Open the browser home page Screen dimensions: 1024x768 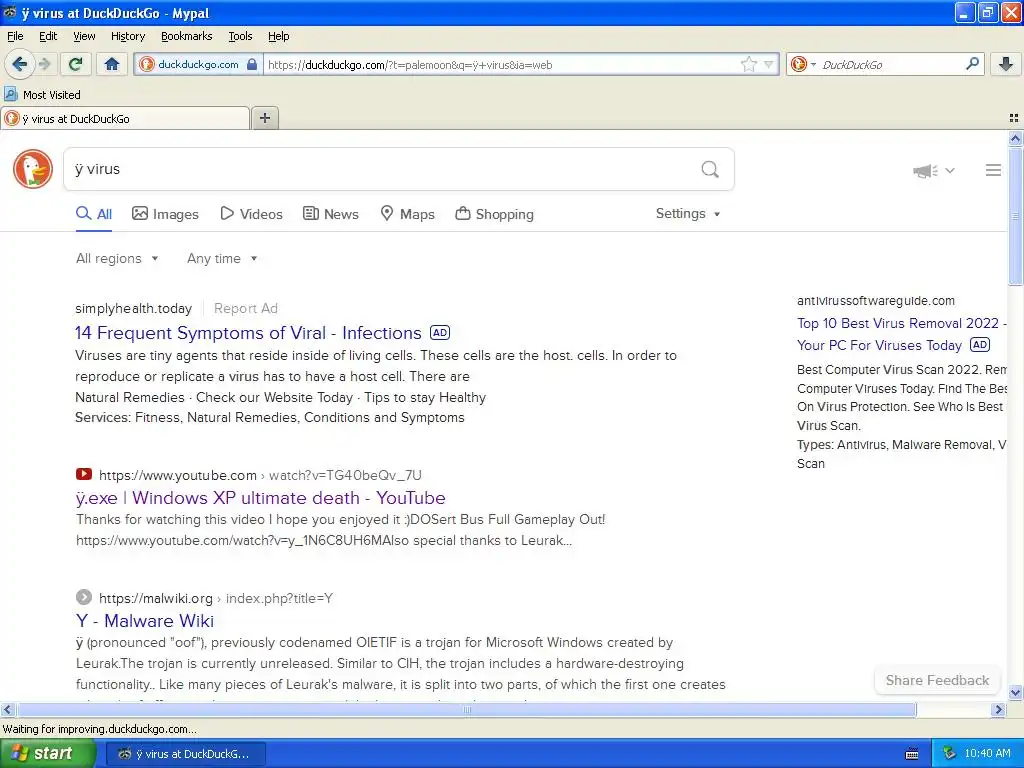[112, 64]
